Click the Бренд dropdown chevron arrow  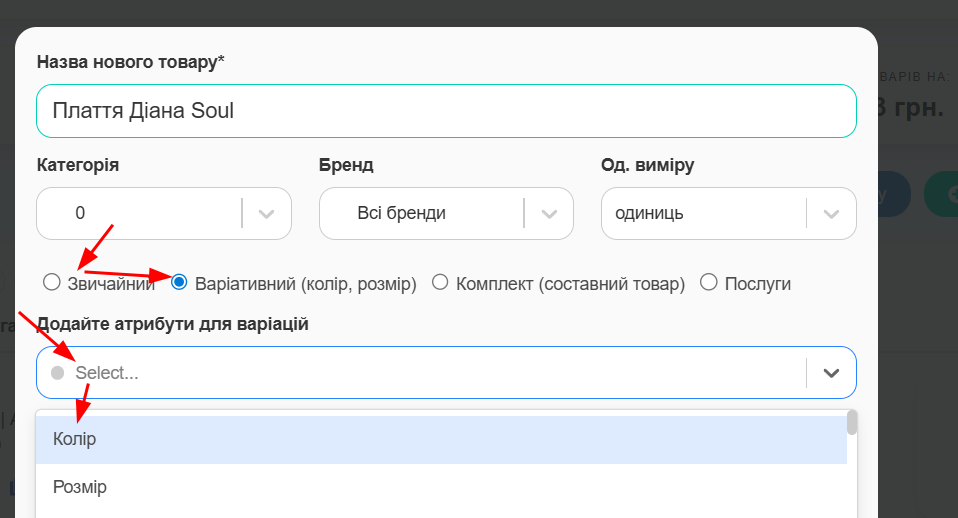[x=548, y=213]
